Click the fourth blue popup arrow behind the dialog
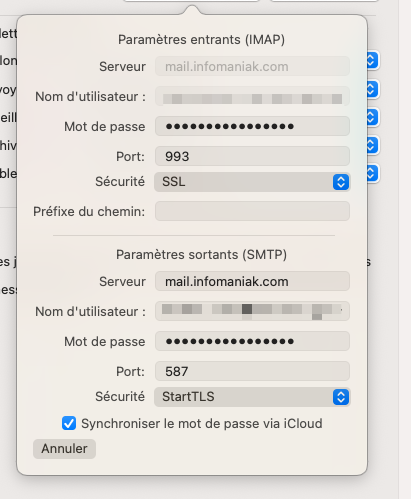Image resolution: width=411 pixels, height=499 pixels. tap(373, 145)
